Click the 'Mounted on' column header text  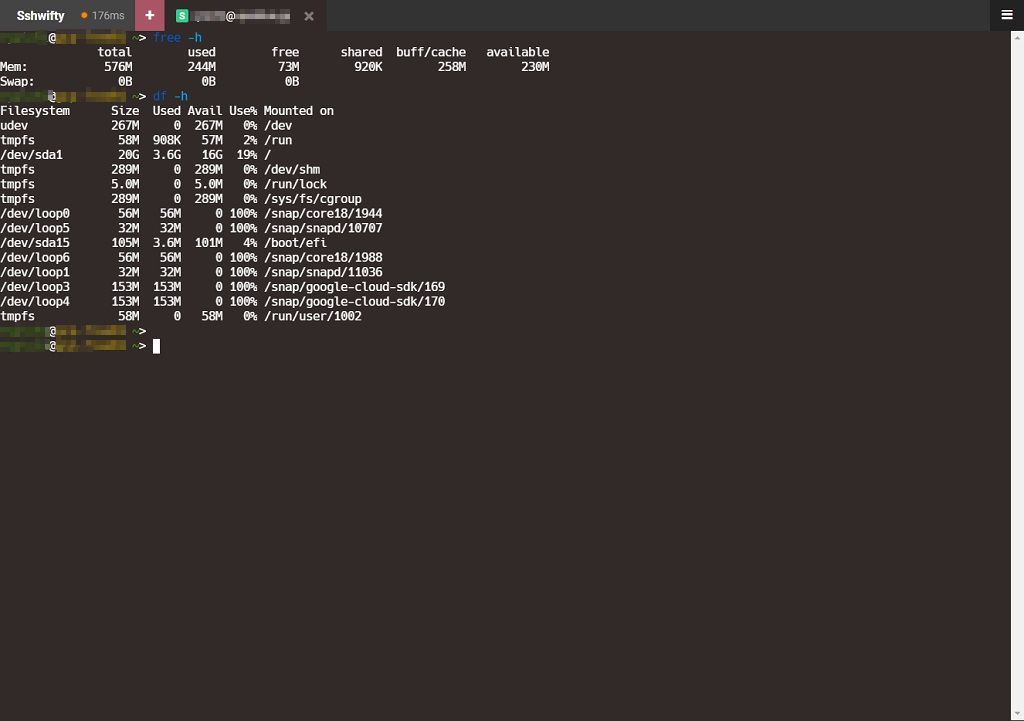[x=298, y=111]
